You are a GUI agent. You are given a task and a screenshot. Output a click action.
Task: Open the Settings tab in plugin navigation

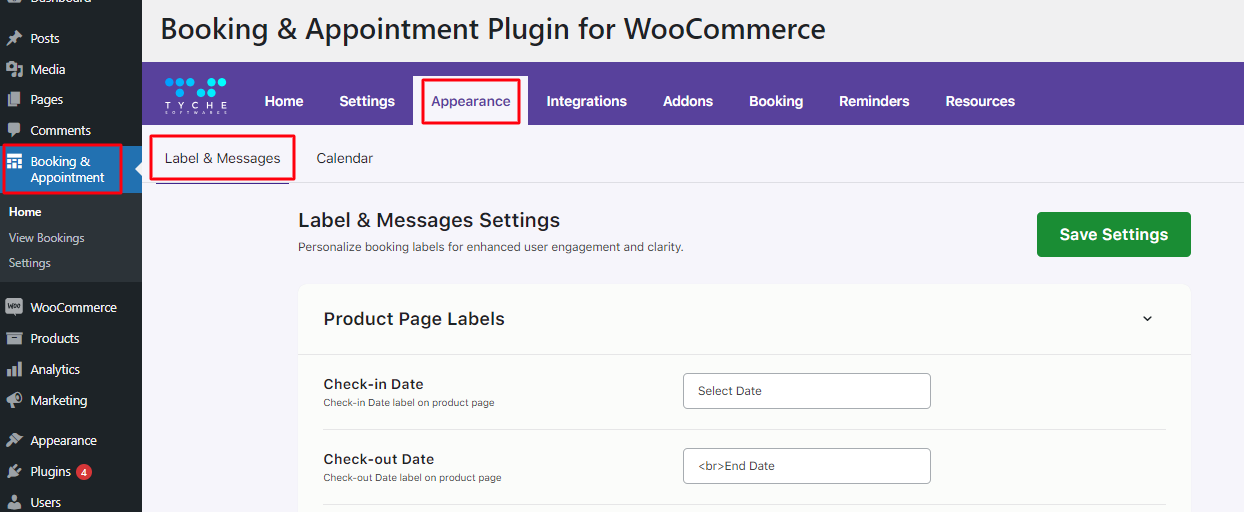pyautogui.click(x=367, y=101)
